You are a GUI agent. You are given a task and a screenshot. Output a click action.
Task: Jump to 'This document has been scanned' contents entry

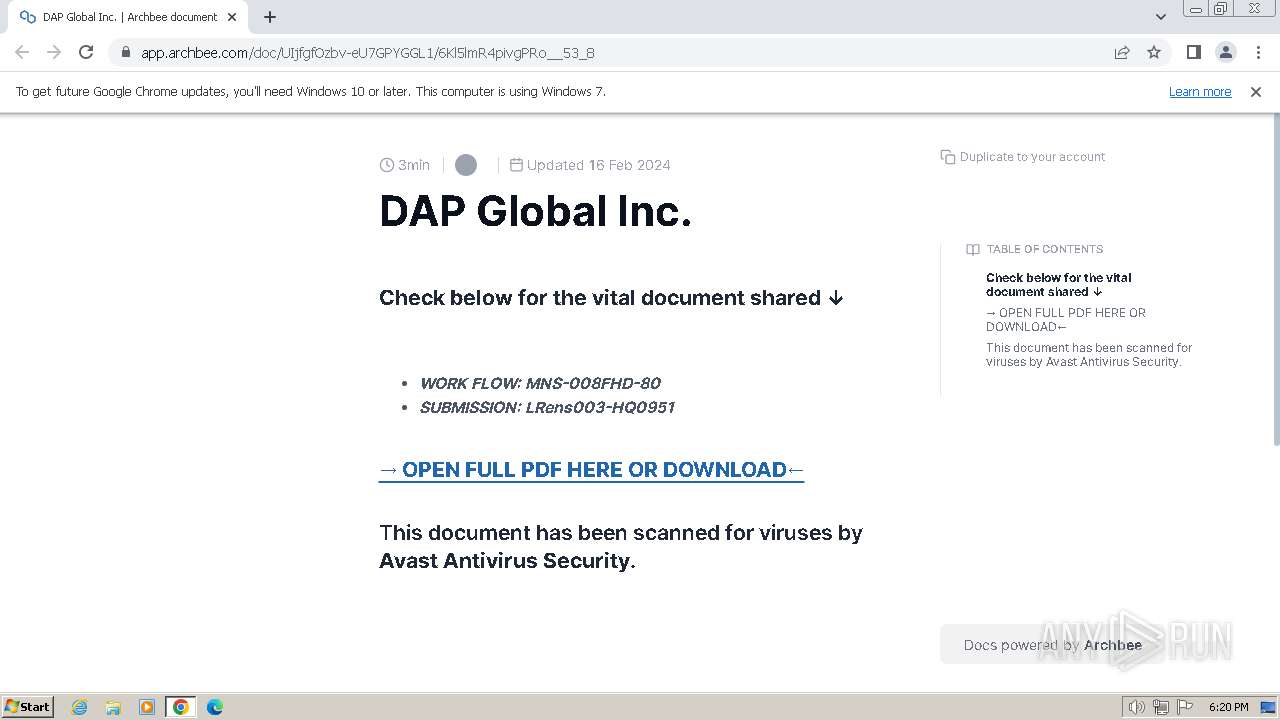point(1089,355)
